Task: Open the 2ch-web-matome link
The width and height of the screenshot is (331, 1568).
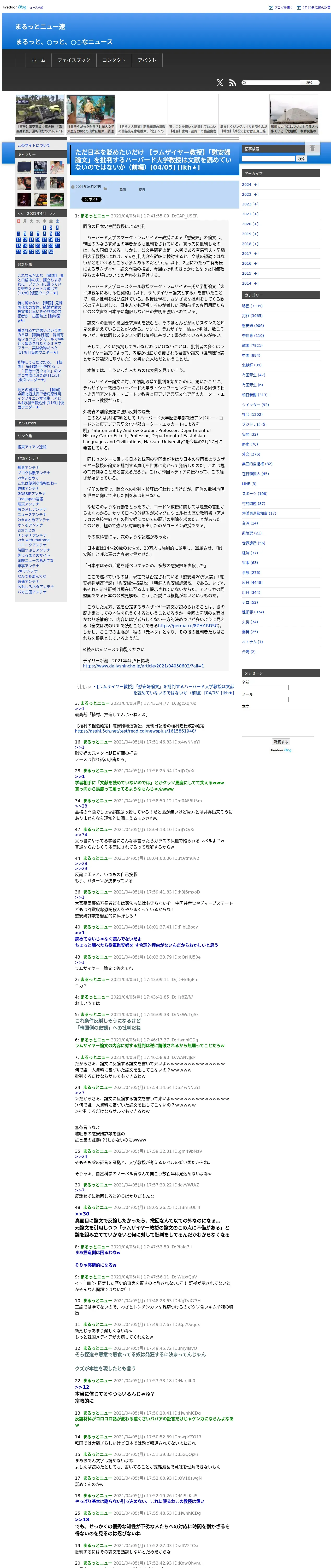Action: 33,540
